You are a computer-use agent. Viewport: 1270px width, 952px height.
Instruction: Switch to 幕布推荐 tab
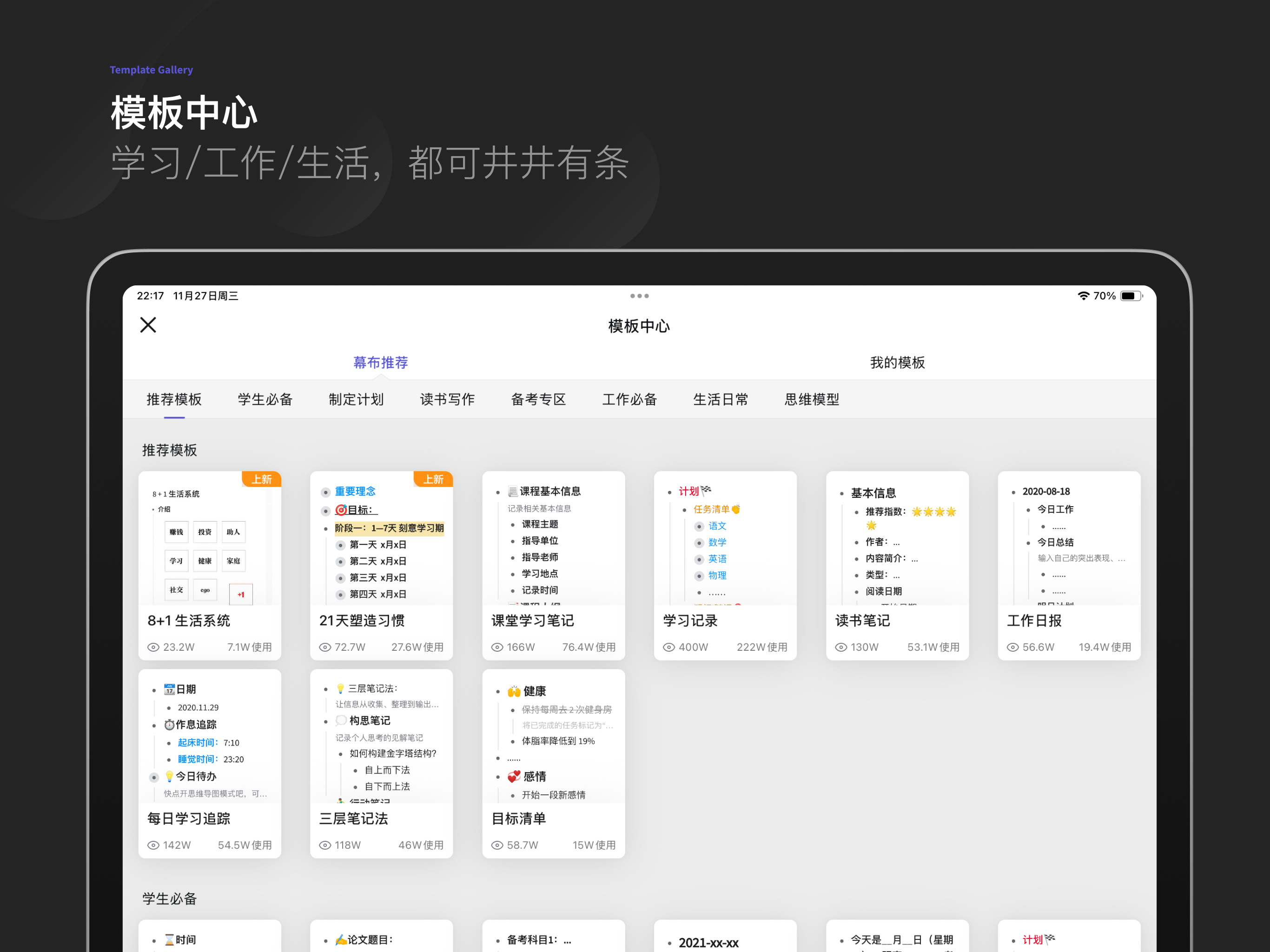(x=381, y=362)
